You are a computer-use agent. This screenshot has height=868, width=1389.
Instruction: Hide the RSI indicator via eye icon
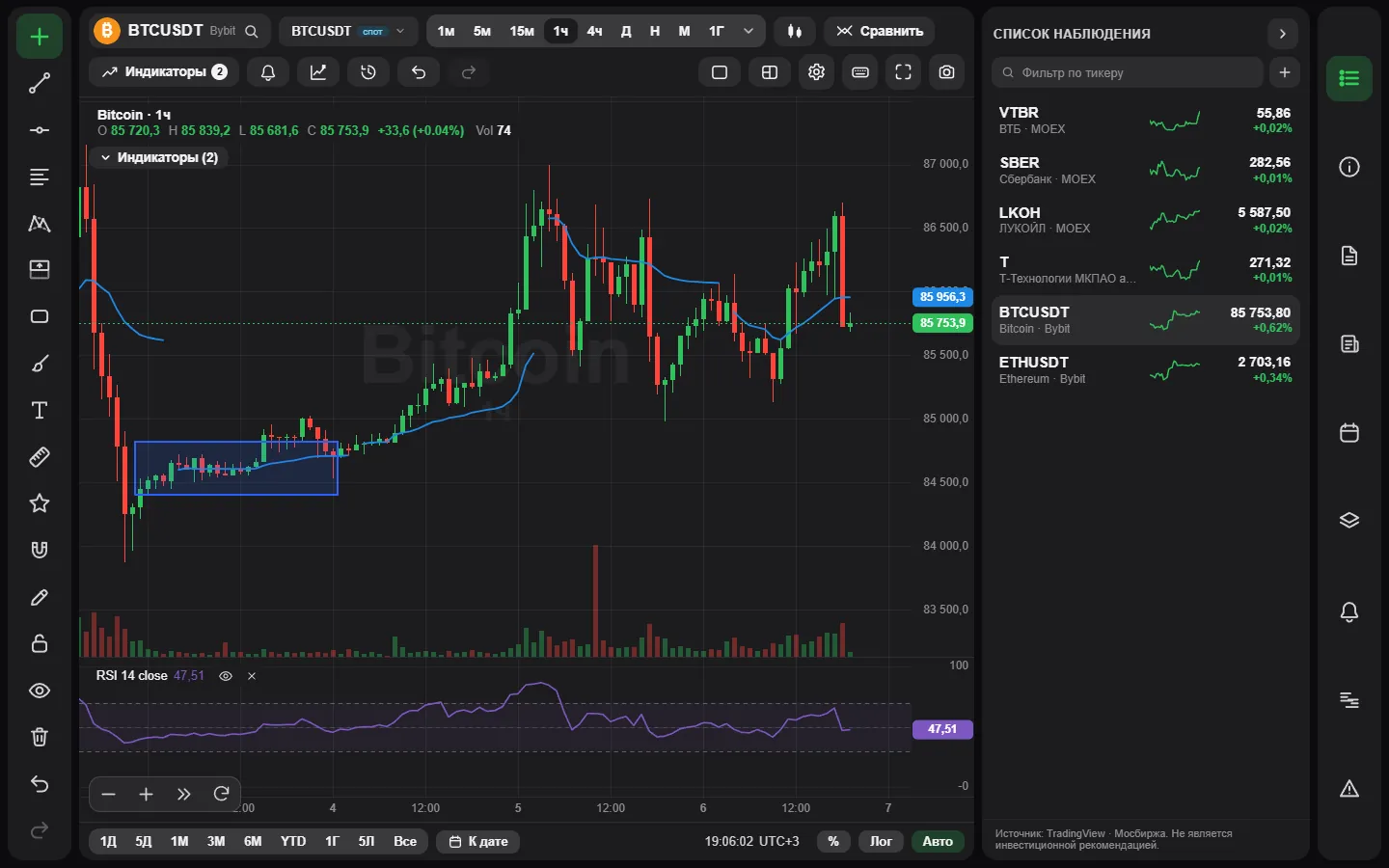point(226,676)
